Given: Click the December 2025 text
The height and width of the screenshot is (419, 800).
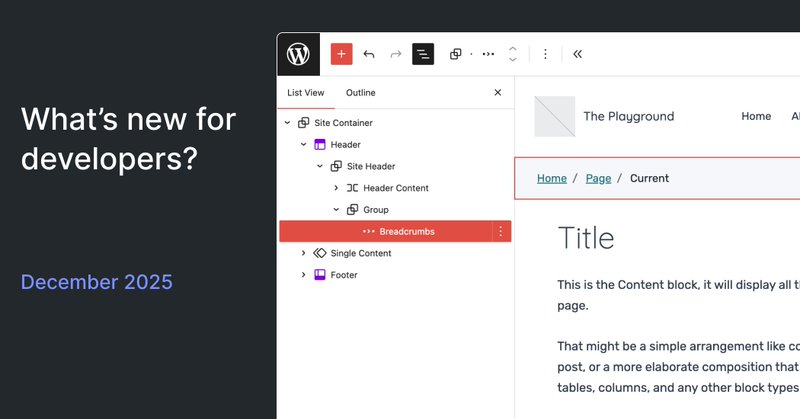Looking at the screenshot, I should (96, 282).
